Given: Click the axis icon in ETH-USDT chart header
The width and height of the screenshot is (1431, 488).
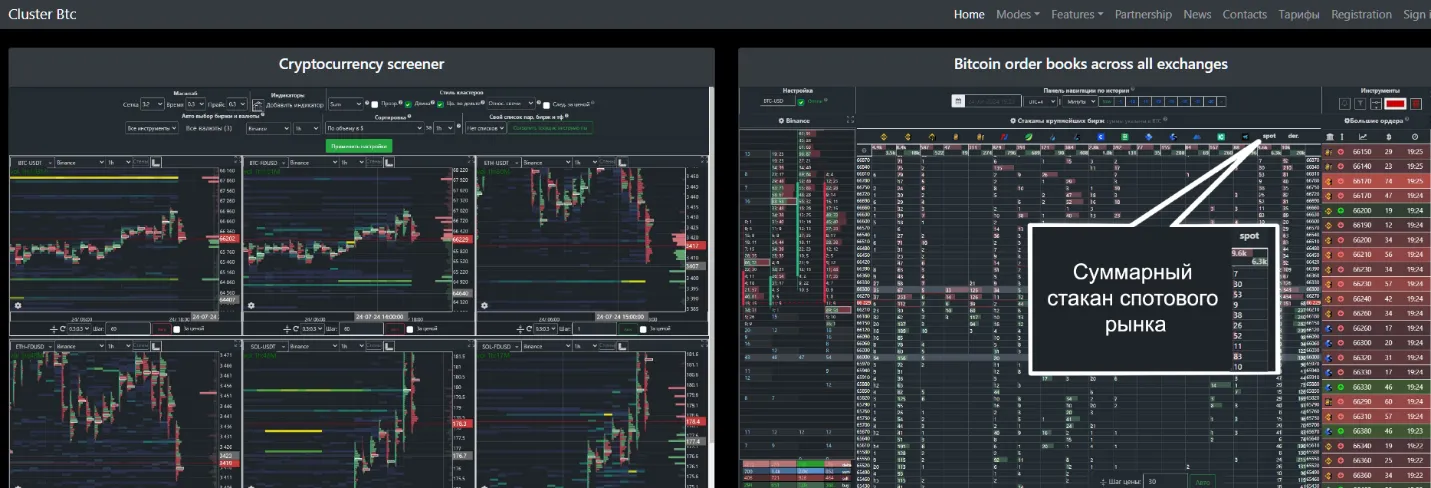Looking at the screenshot, I should (621, 161).
